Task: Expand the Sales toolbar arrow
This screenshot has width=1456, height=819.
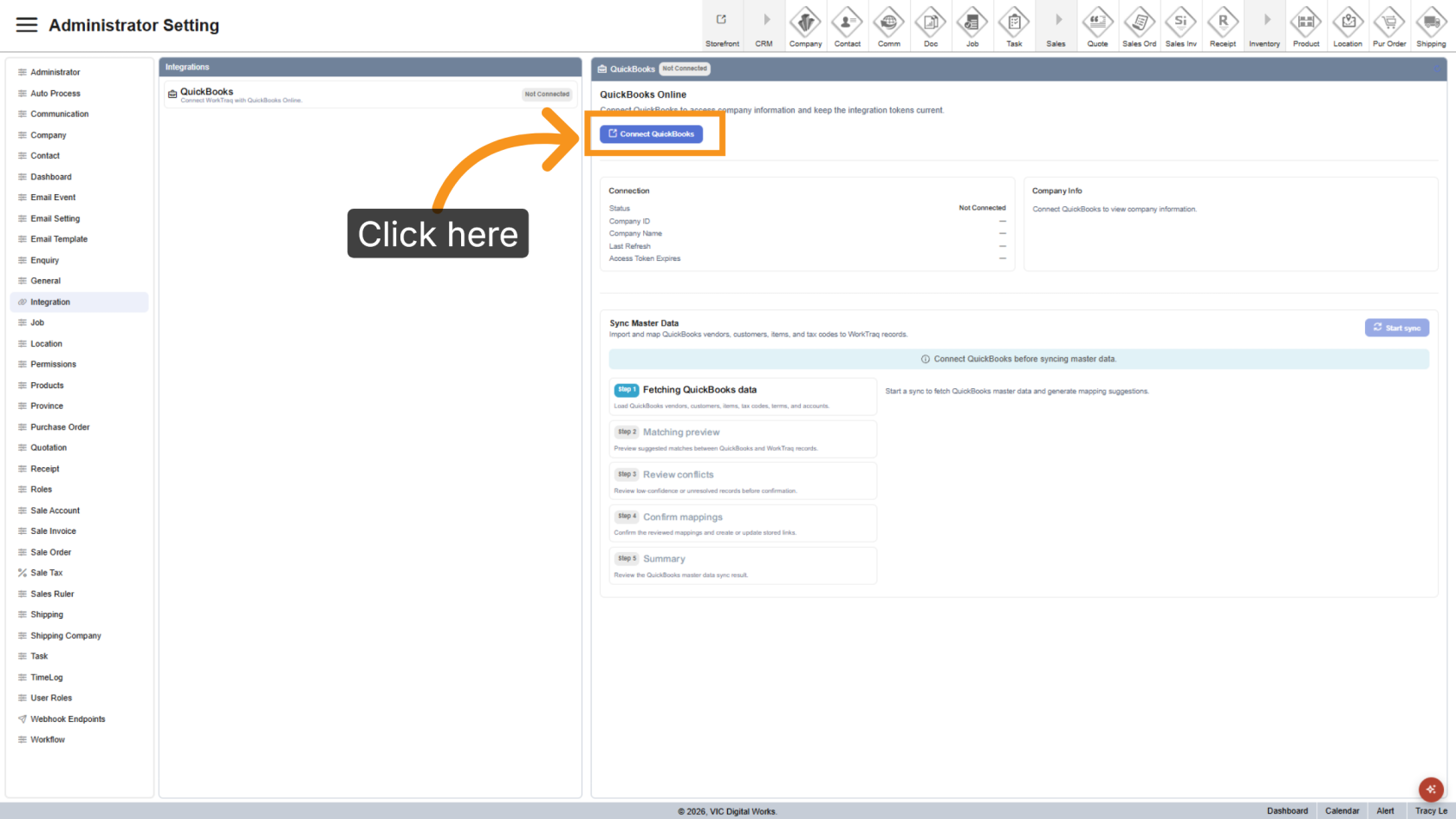Action: click(1056, 26)
